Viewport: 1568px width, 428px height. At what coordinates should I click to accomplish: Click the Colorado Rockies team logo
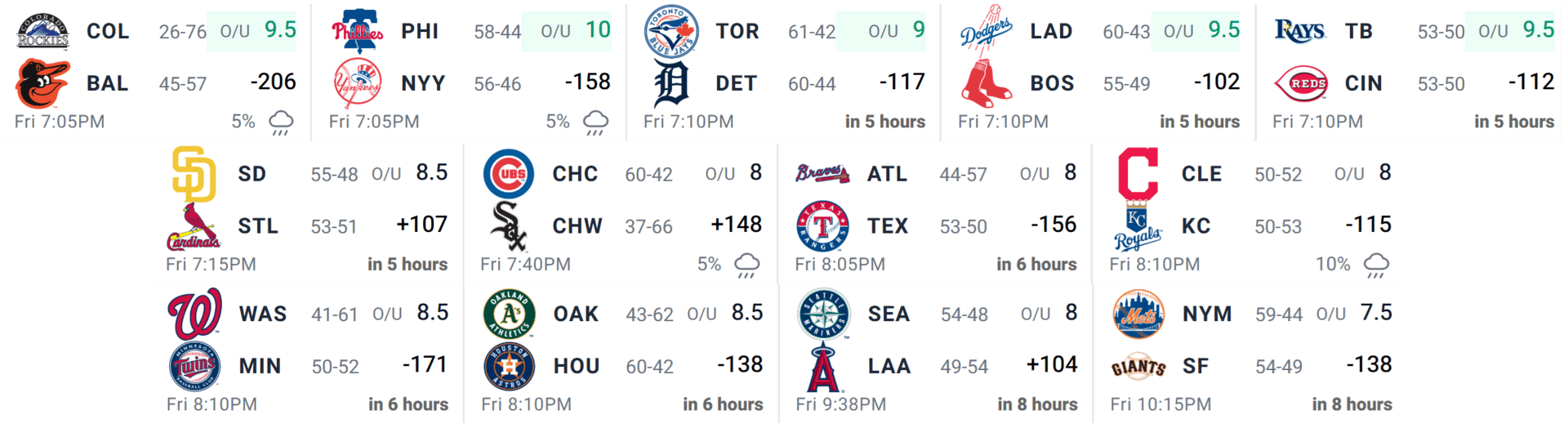pos(43,31)
